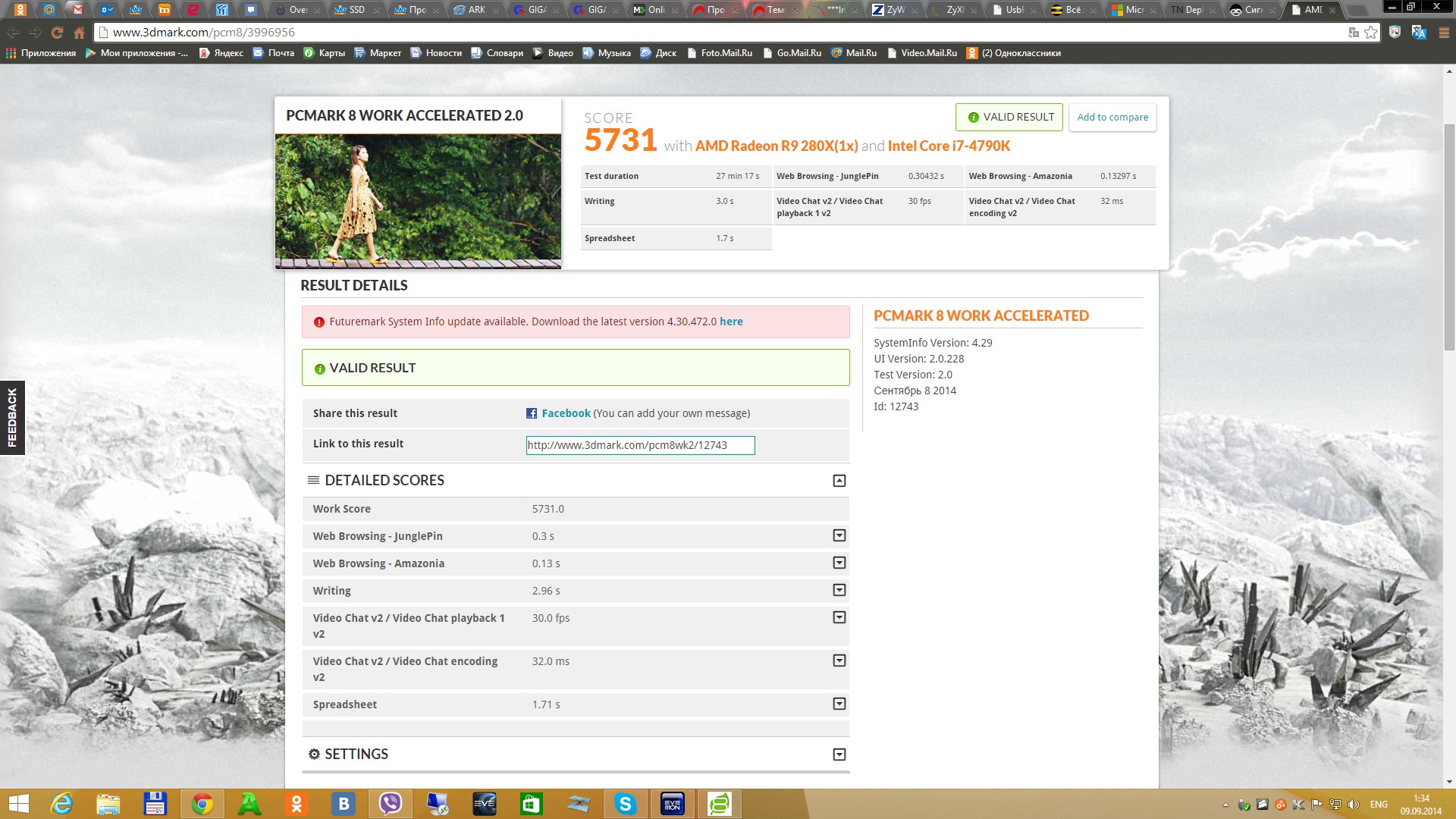Open Skype from the taskbar
Image resolution: width=1456 pixels, height=819 pixels.
point(626,804)
